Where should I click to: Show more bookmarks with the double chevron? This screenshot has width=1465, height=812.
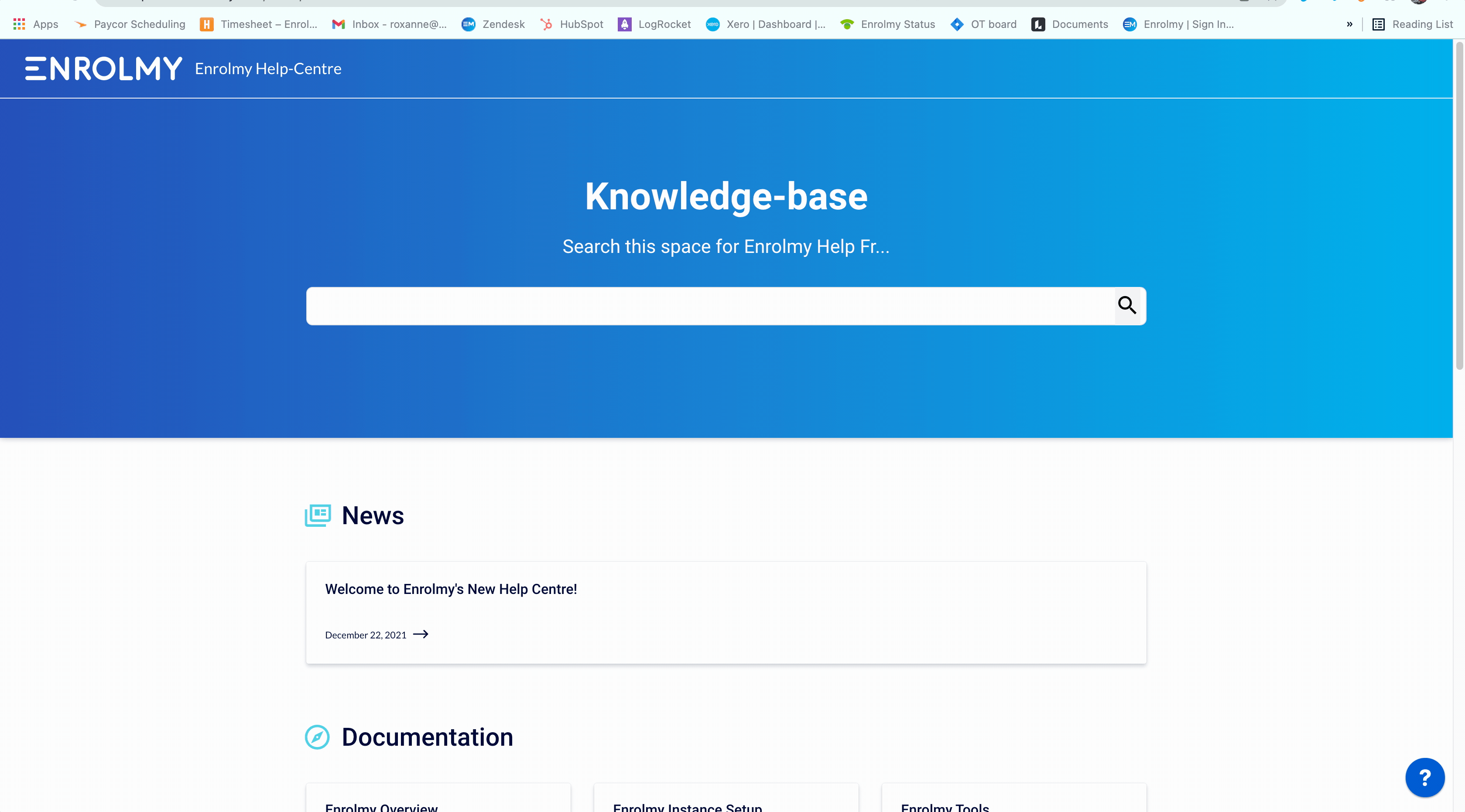click(x=1349, y=24)
